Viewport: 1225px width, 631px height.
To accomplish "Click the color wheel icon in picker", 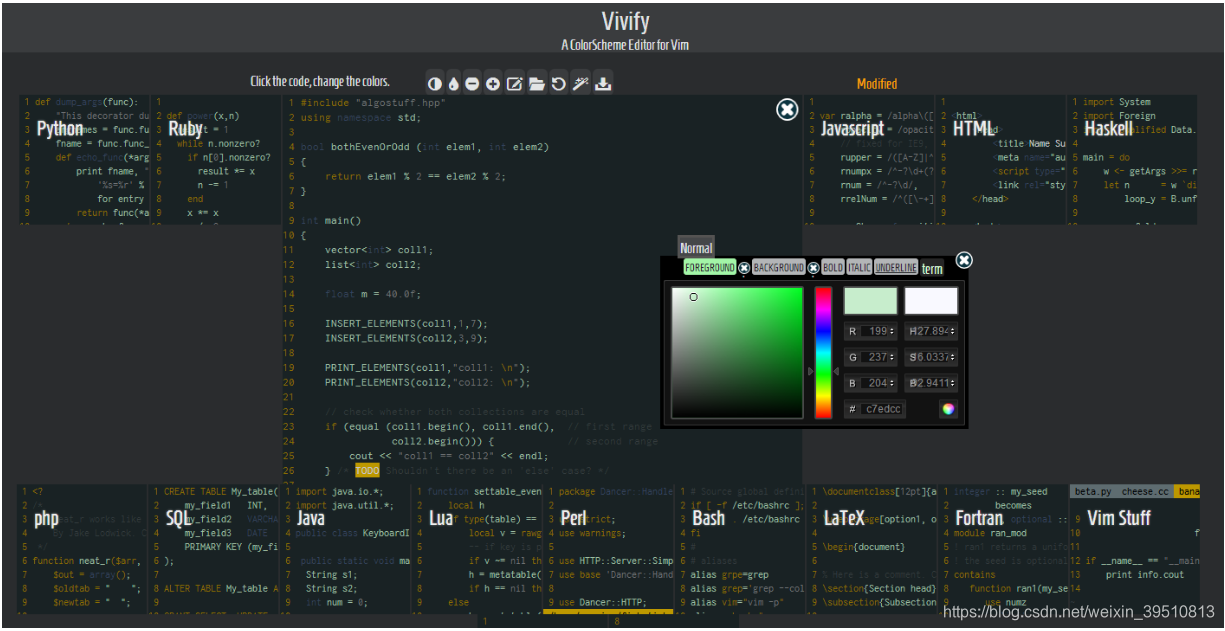I will 948,409.
